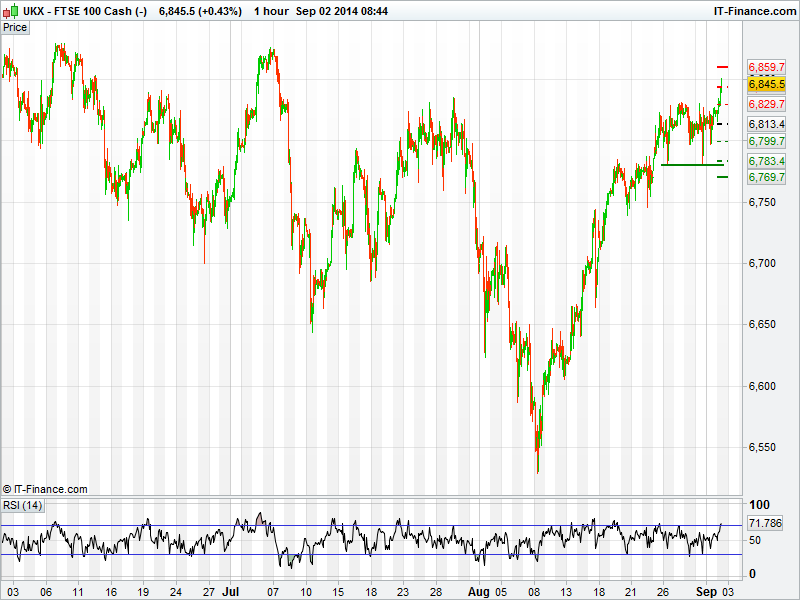Click the 6,829.7 red price level label
This screenshot has width=800, height=600.
pos(766,104)
